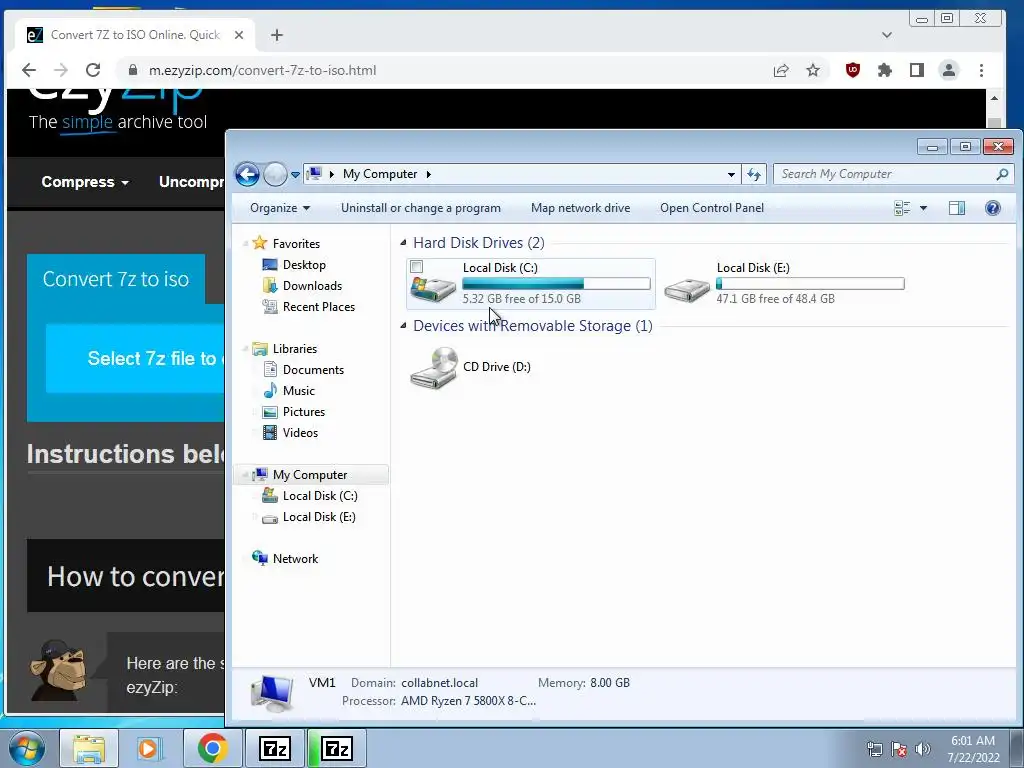This screenshot has height=768, width=1024.
Task: Click the Explorer forward arrow button
Action: pos(275,174)
